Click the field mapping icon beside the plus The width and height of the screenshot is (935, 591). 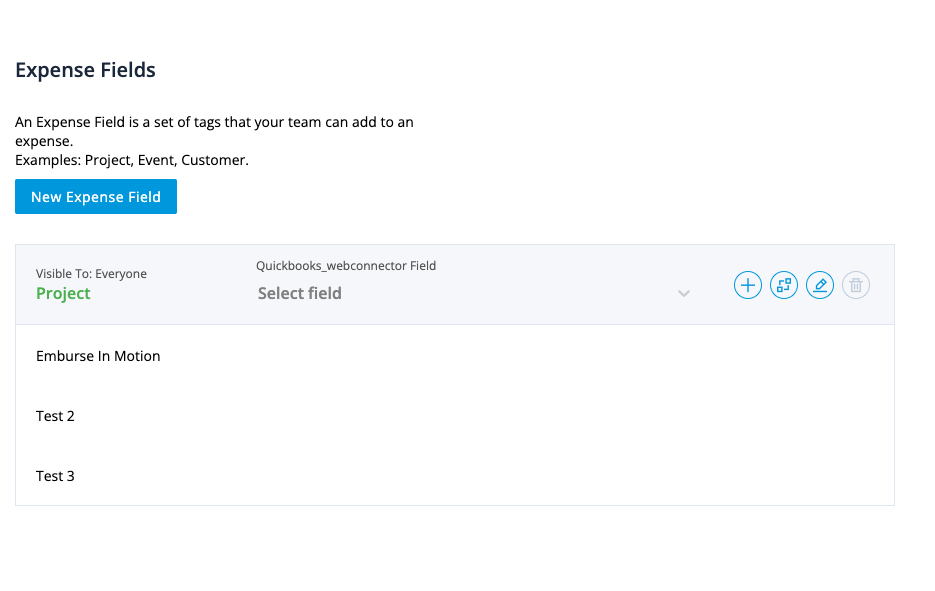(x=784, y=286)
